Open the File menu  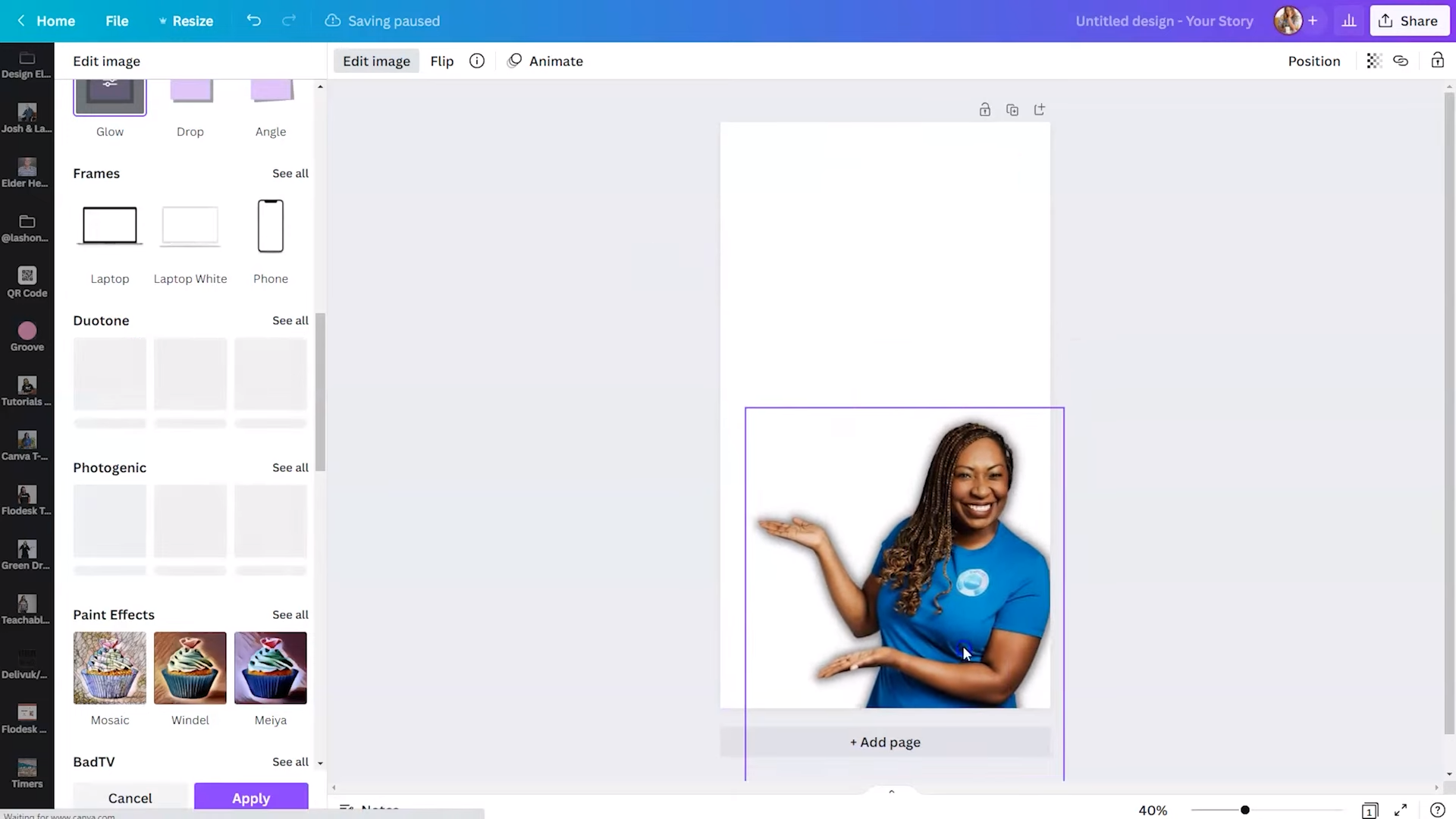(117, 20)
